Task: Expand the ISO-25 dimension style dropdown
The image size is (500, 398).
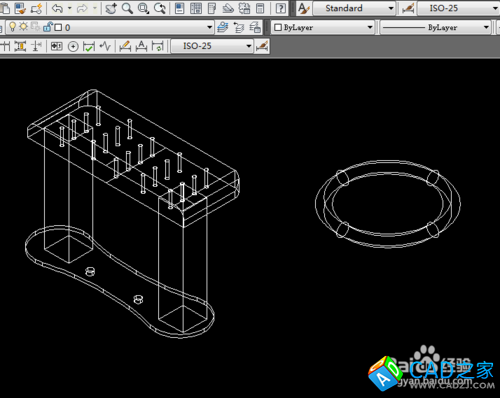Action: click(x=458, y=8)
